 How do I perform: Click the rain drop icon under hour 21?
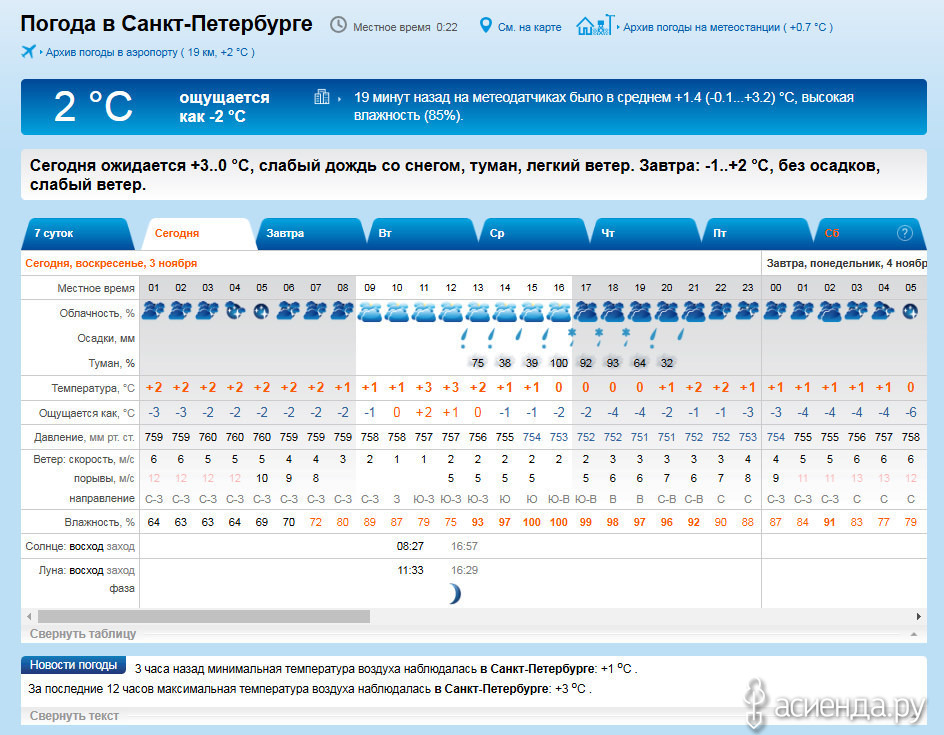[681, 334]
